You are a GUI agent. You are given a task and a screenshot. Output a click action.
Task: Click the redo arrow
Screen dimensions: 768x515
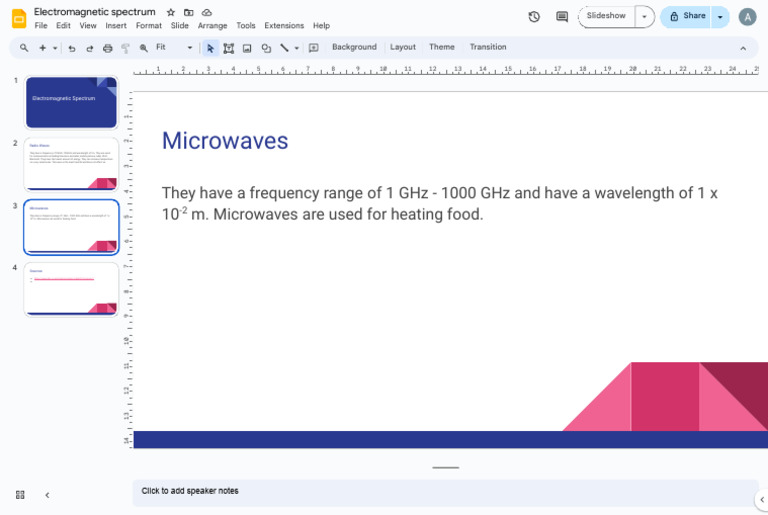click(90, 48)
